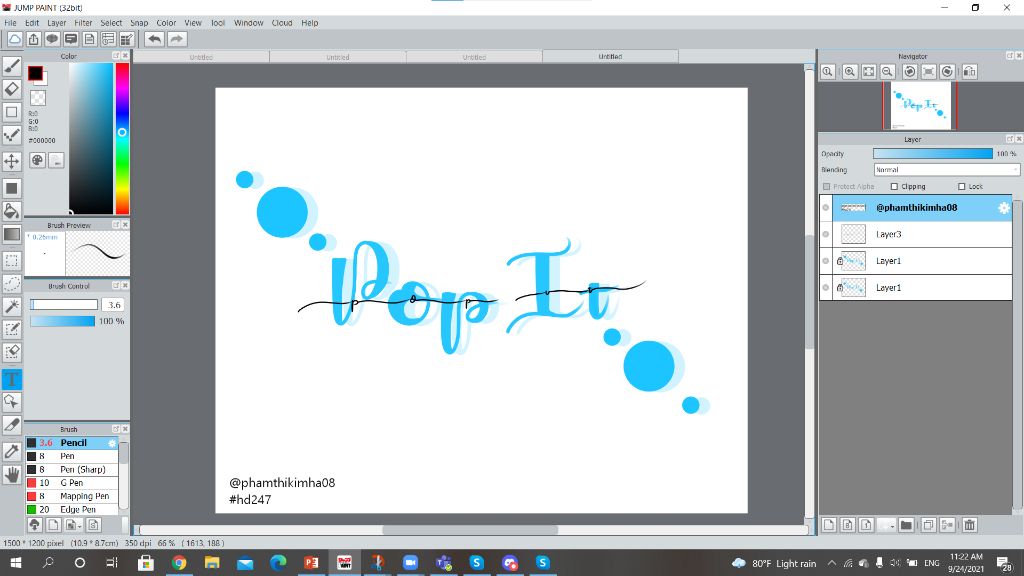
Task: Select the Bucket fill tool
Action: (x=12, y=210)
